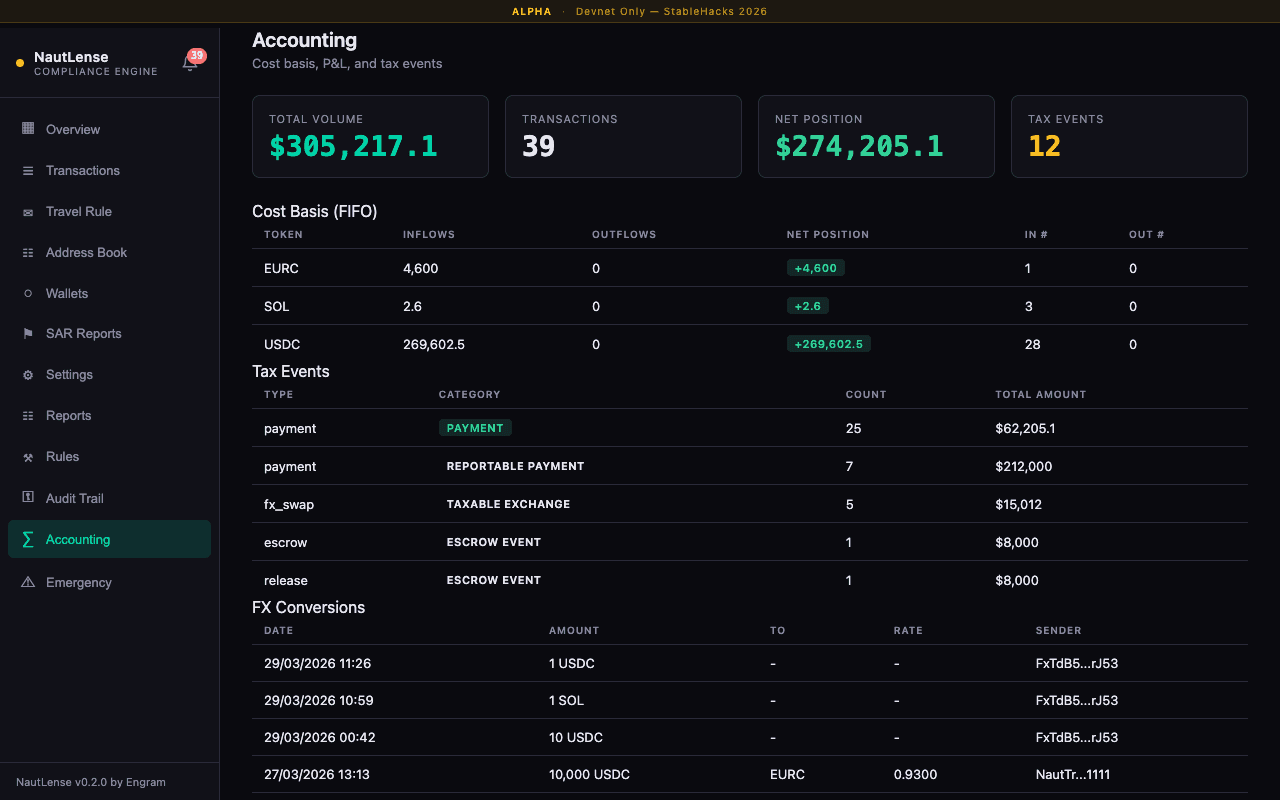Click the Wallets circle icon

coord(28,294)
